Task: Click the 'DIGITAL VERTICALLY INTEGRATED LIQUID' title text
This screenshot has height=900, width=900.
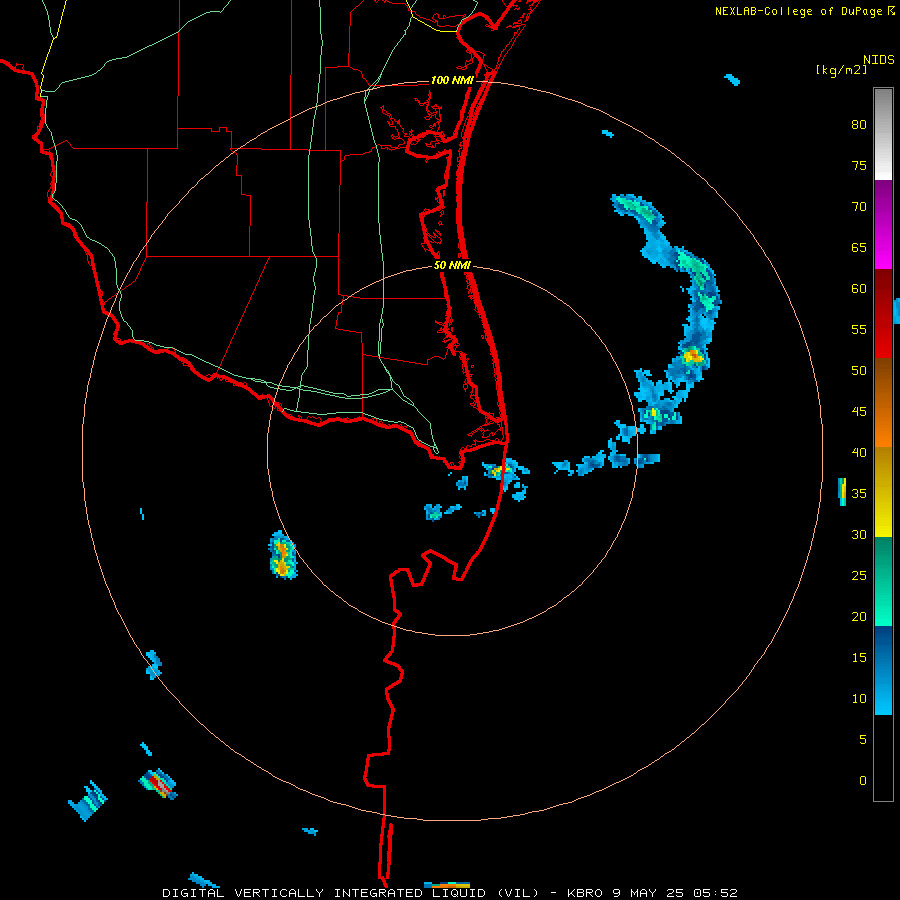Action: [324, 893]
